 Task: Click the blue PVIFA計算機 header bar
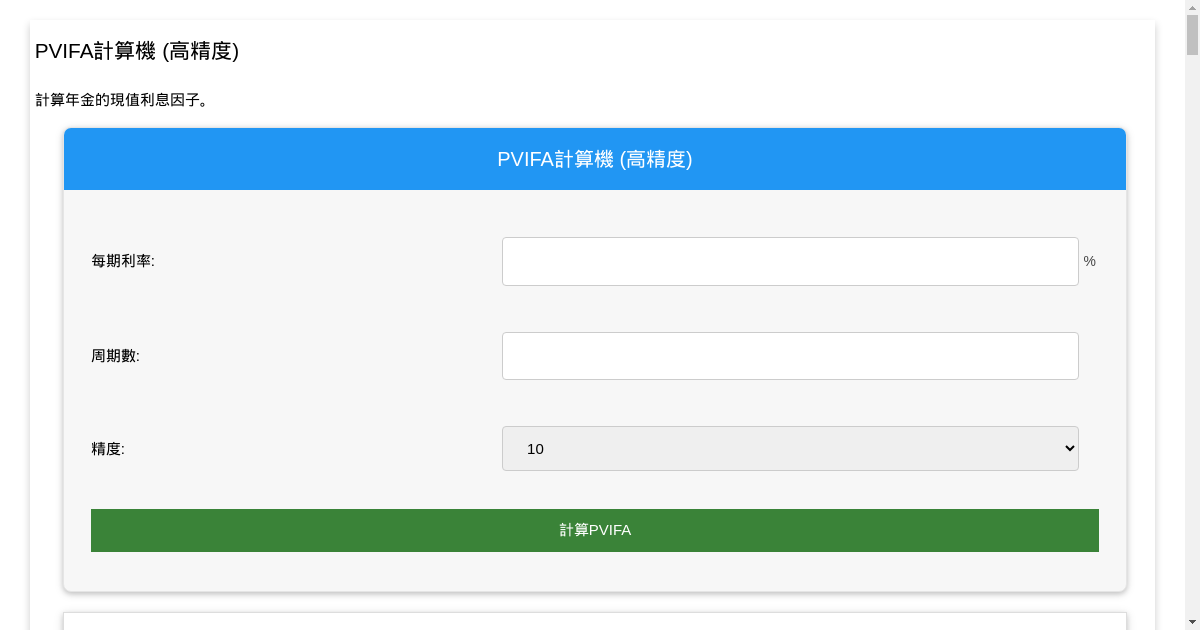(595, 159)
